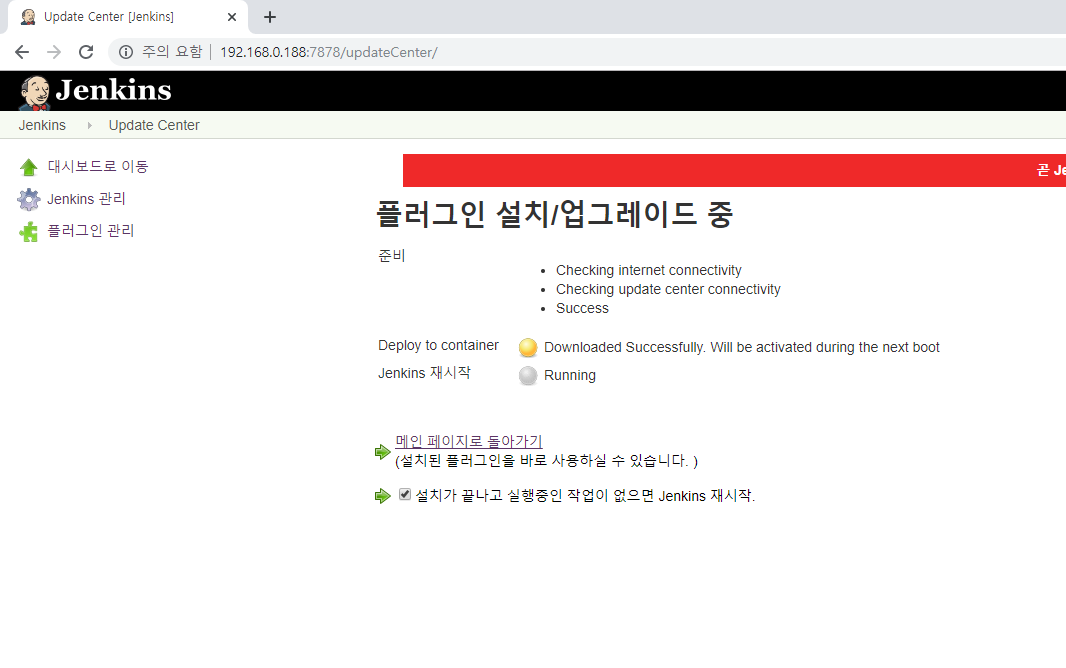
Task: Click the grey status ball for Jenkins 재시작
Action: [528, 375]
